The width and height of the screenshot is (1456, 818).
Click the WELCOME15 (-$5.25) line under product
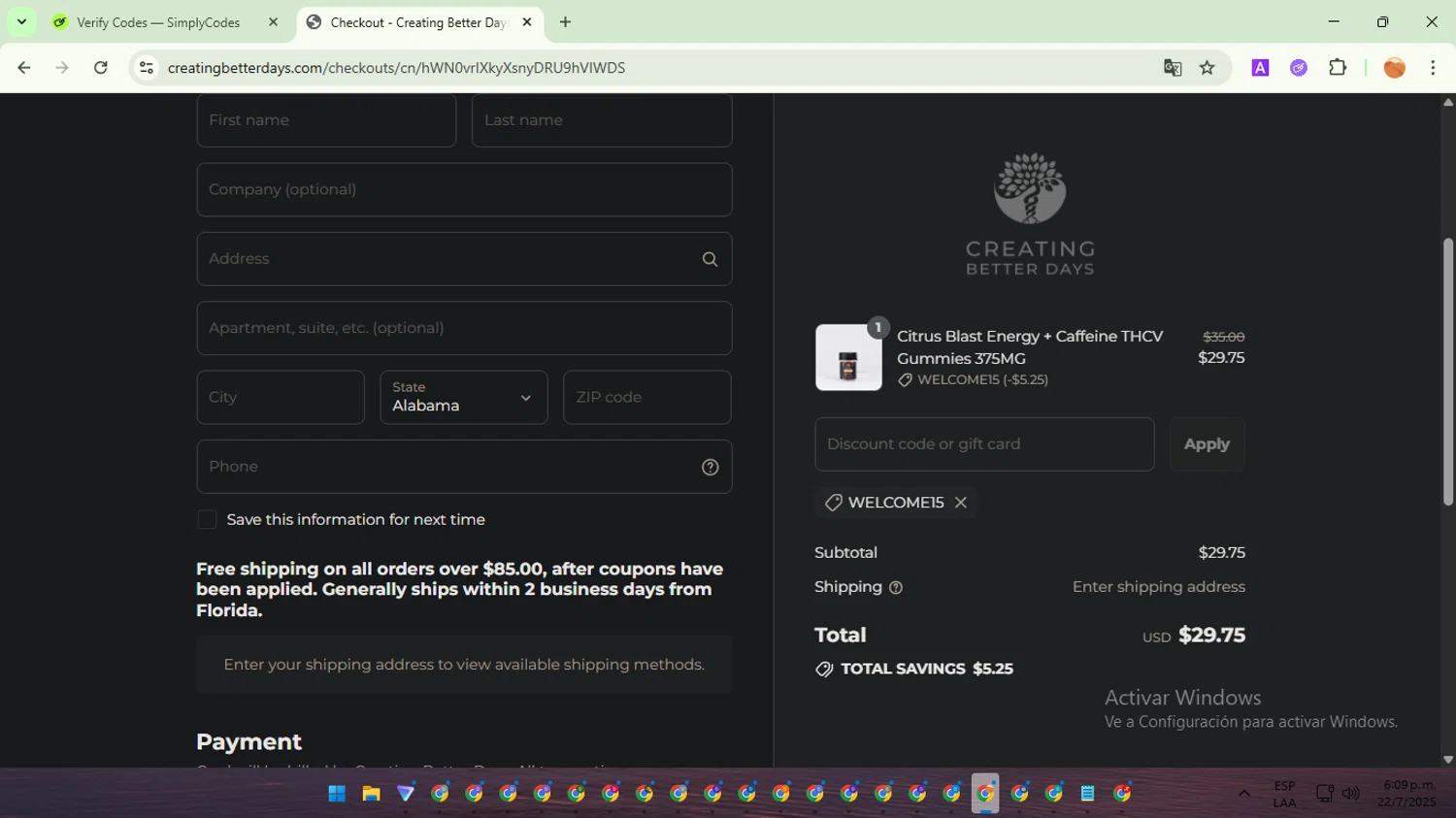pos(973,379)
